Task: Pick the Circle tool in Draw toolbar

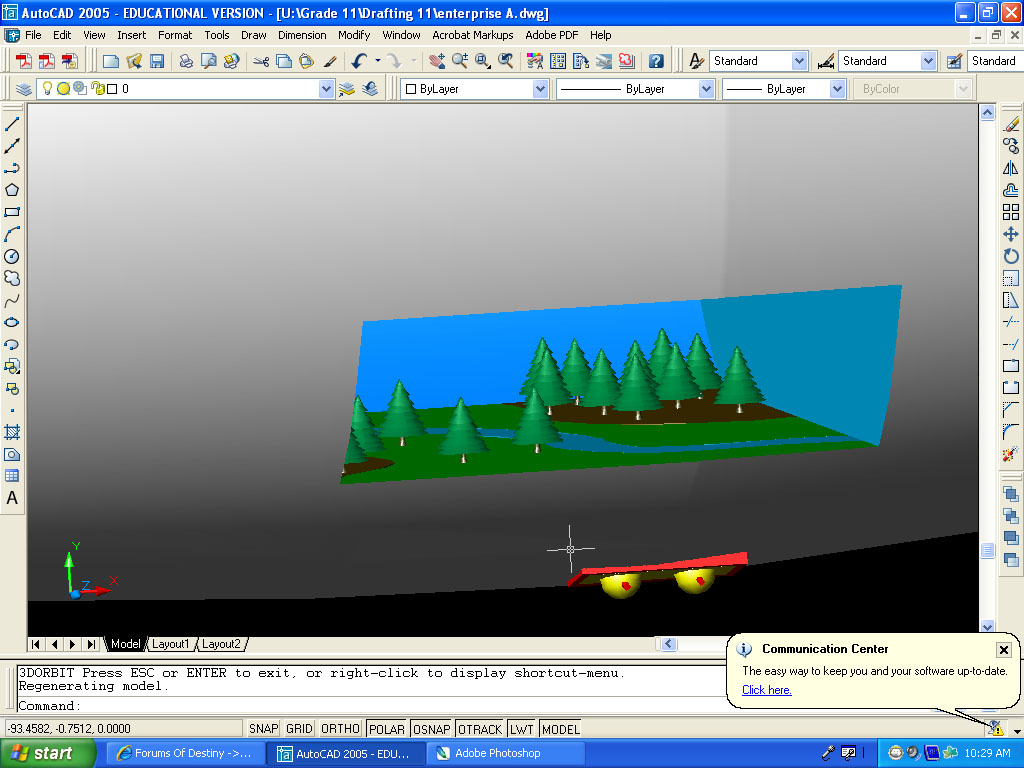Action: 12,257
